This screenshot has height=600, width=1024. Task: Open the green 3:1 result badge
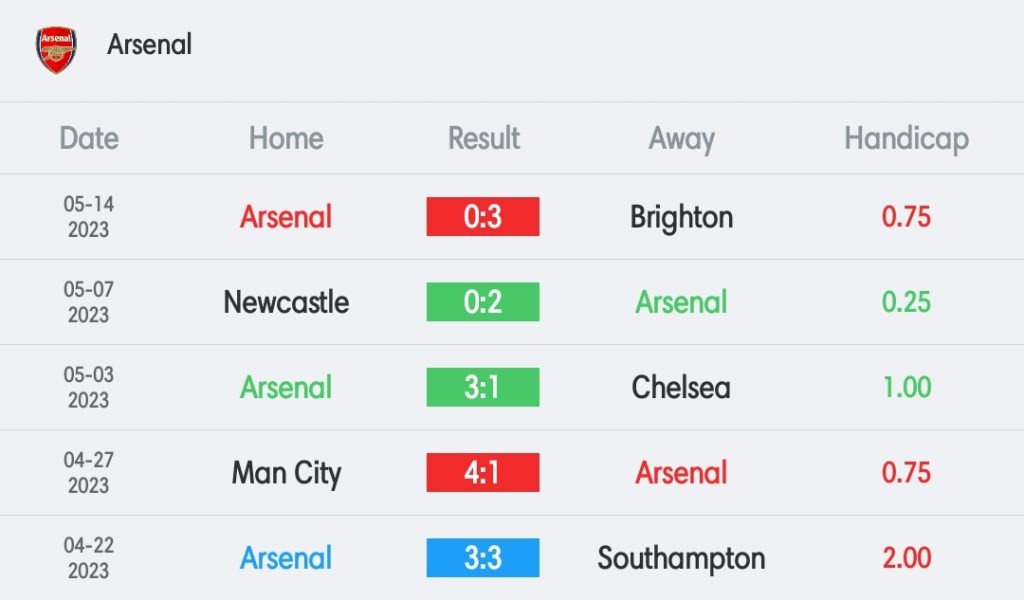pyautogui.click(x=483, y=387)
